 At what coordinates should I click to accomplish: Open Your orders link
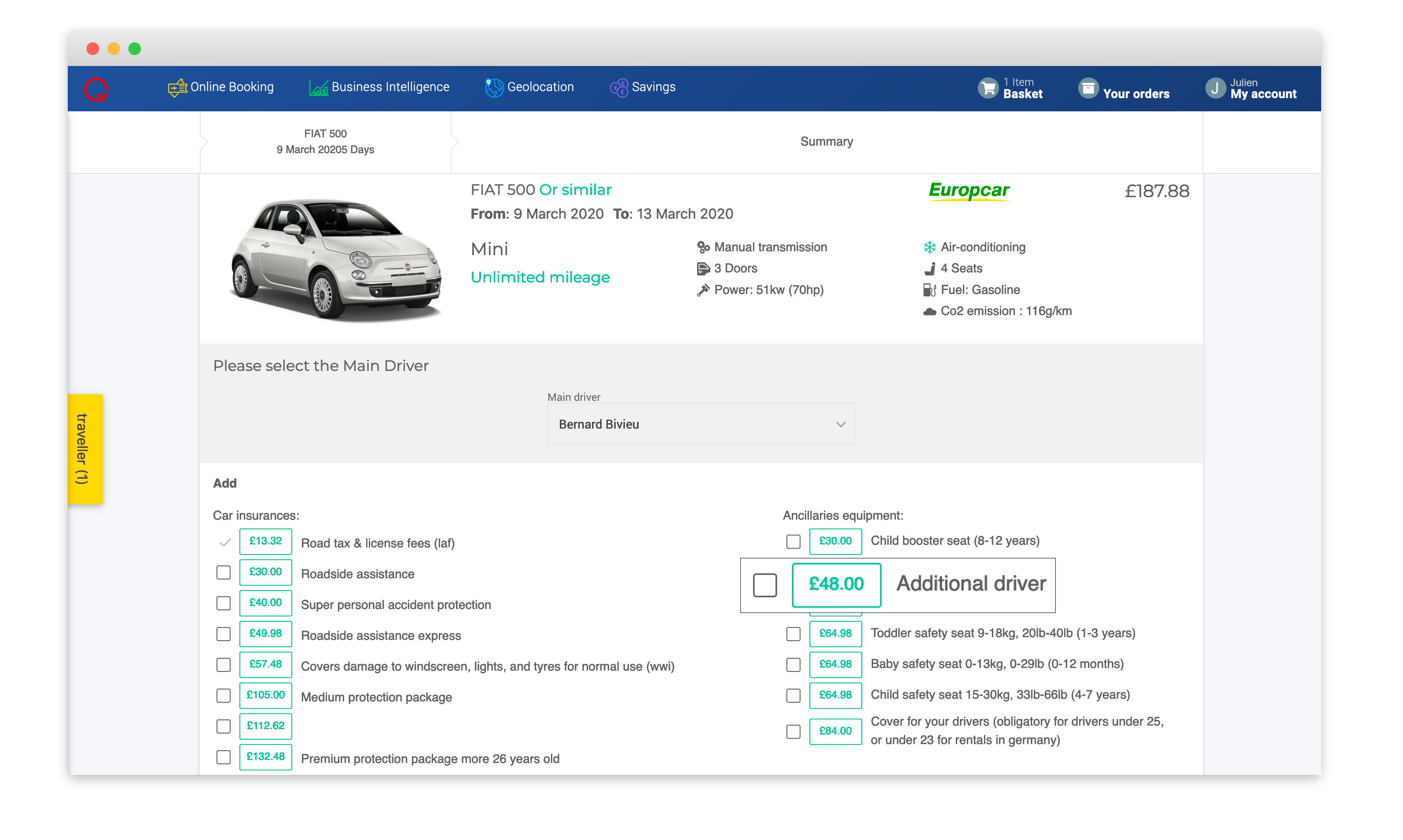pyautogui.click(x=1124, y=88)
